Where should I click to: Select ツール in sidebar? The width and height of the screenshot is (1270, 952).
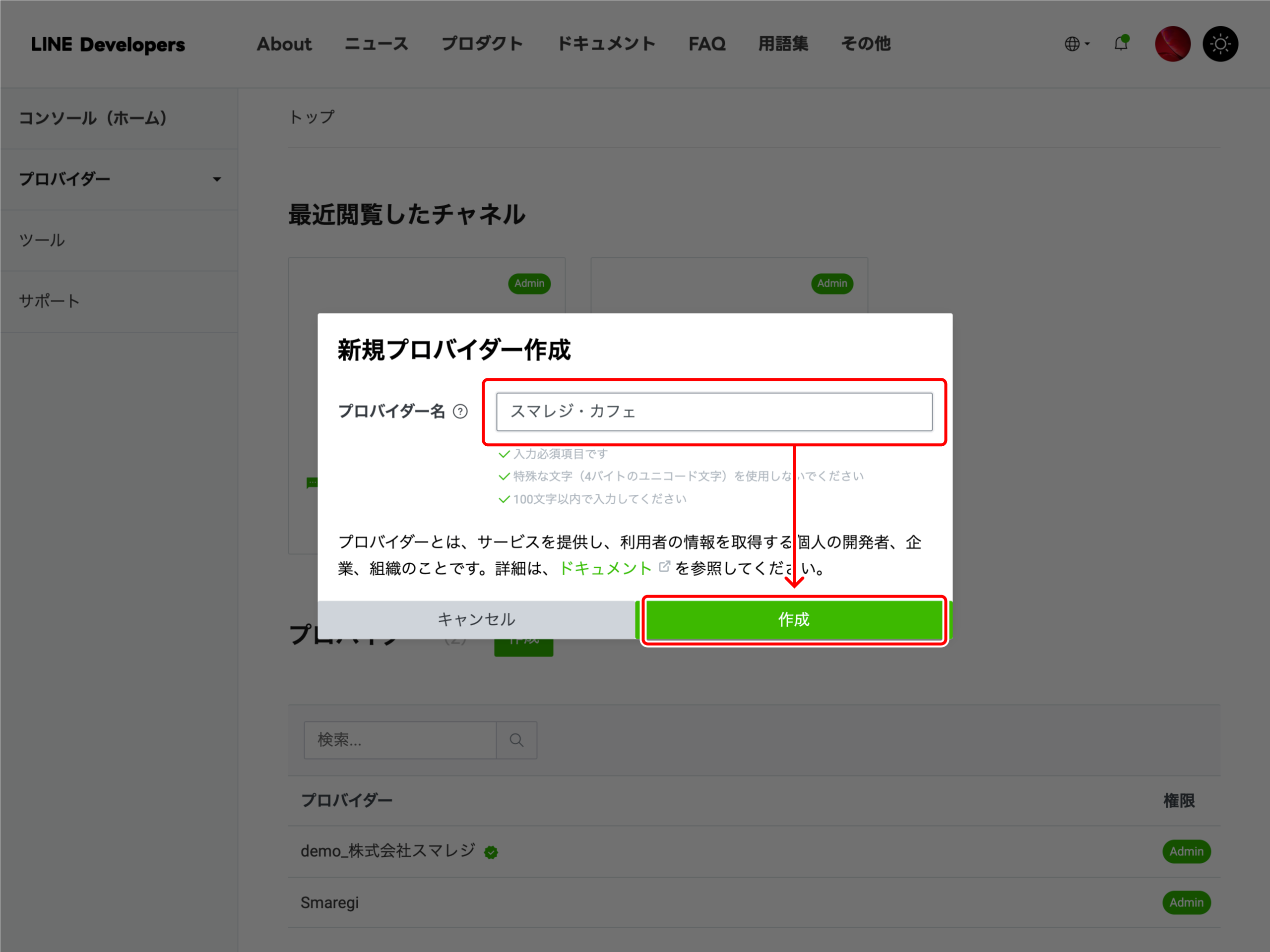(x=119, y=240)
